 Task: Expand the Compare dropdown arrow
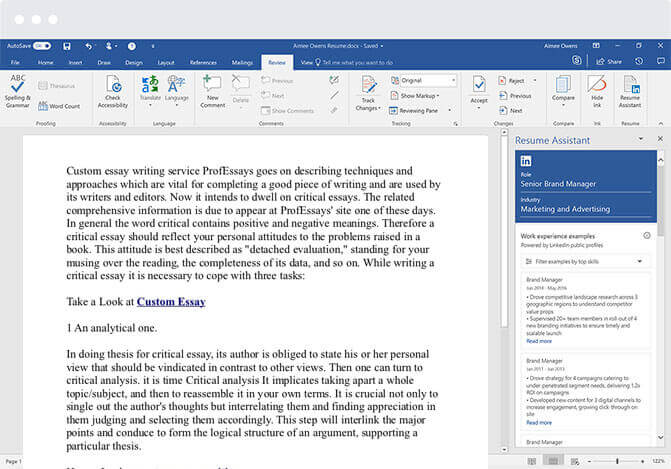tap(563, 105)
